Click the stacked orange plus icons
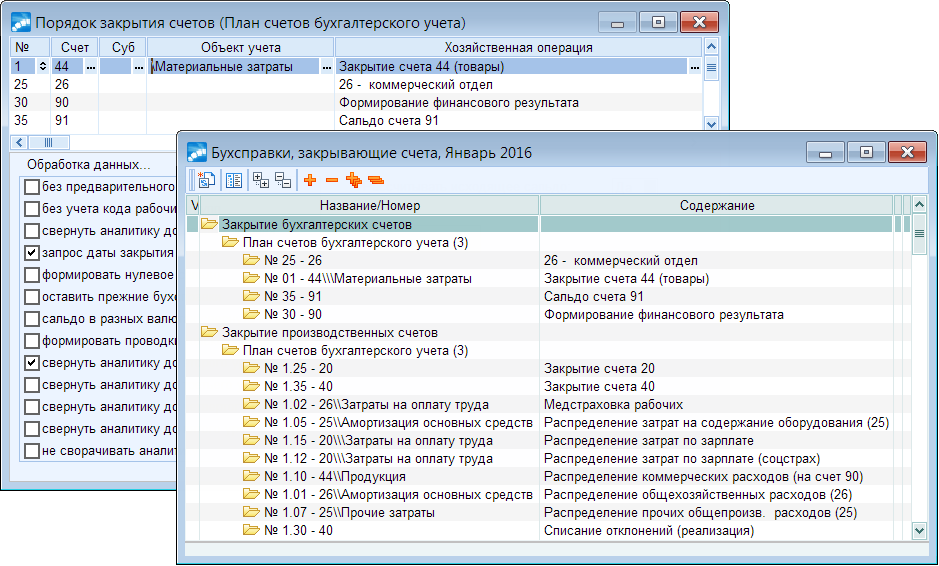Image resolution: width=939 pixels, height=566 pixels. pos(354,180)
